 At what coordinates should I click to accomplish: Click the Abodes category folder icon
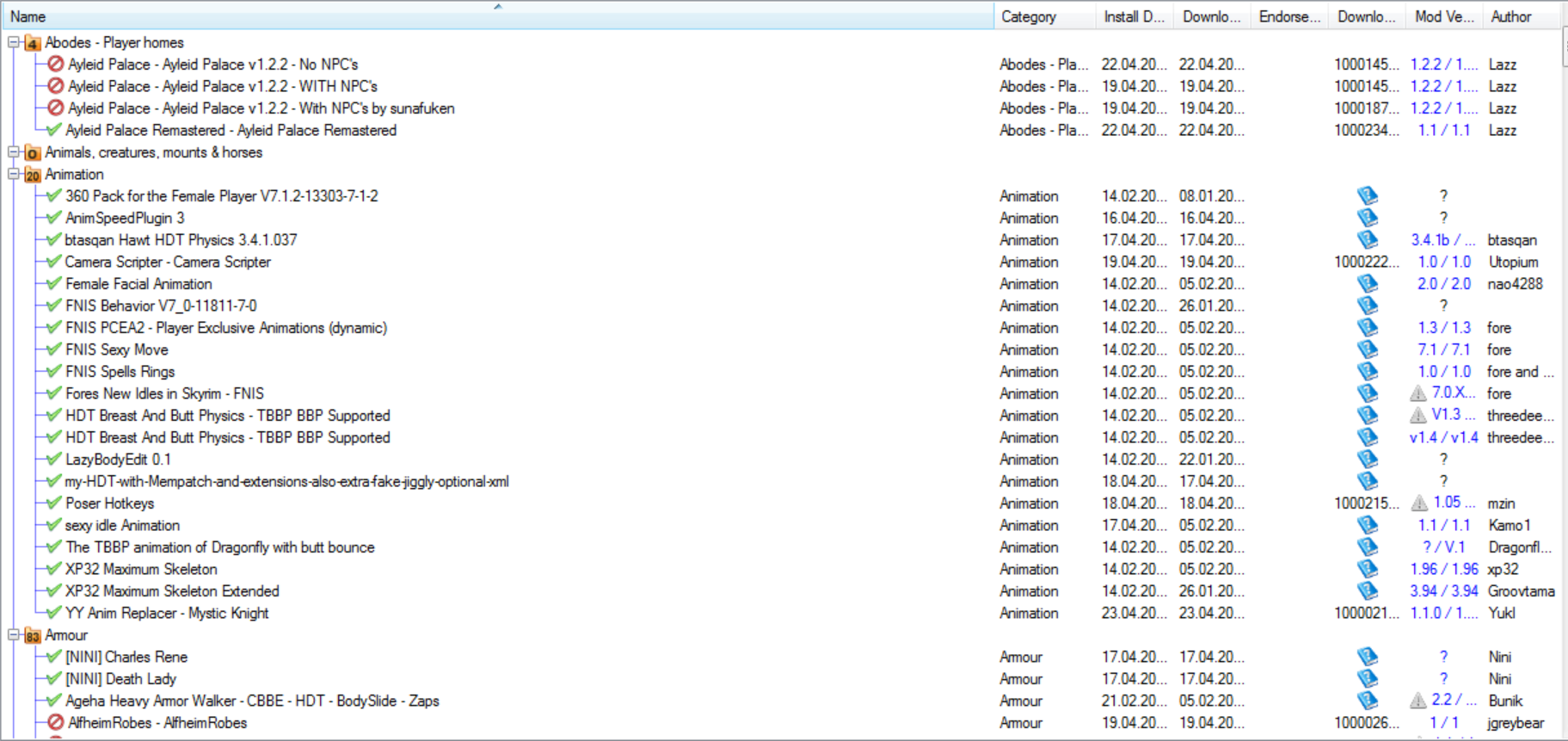32,43
